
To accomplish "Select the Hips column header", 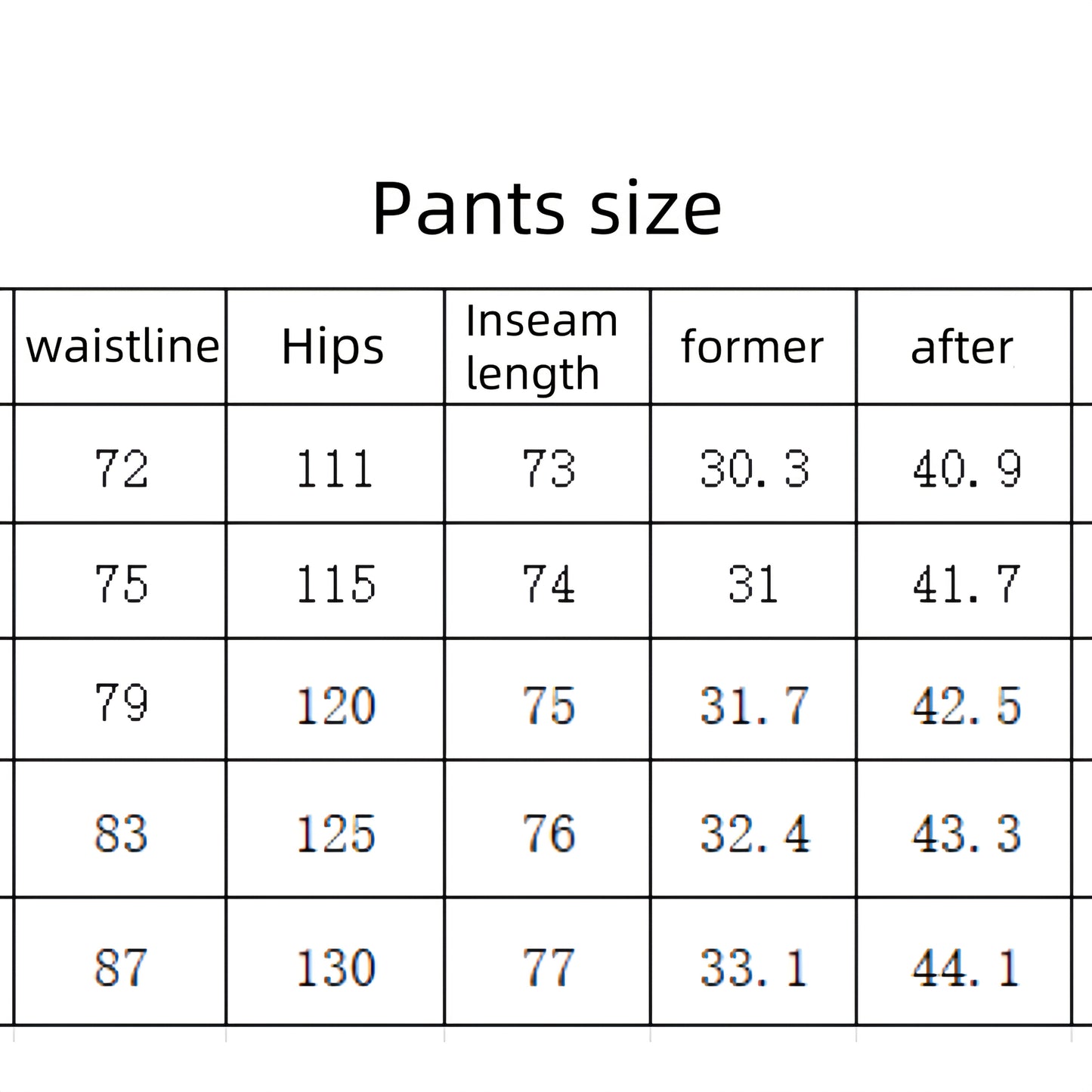I will pos(333,347).
